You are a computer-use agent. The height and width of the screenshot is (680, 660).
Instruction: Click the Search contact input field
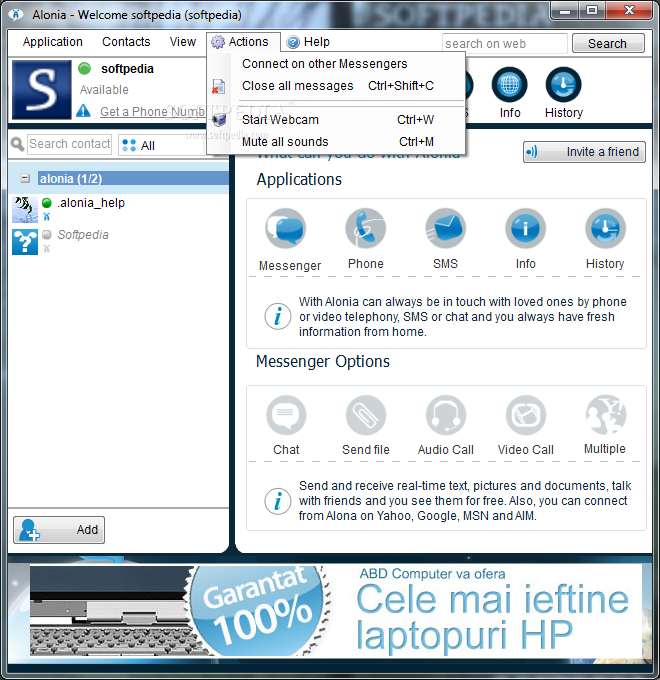69,144
